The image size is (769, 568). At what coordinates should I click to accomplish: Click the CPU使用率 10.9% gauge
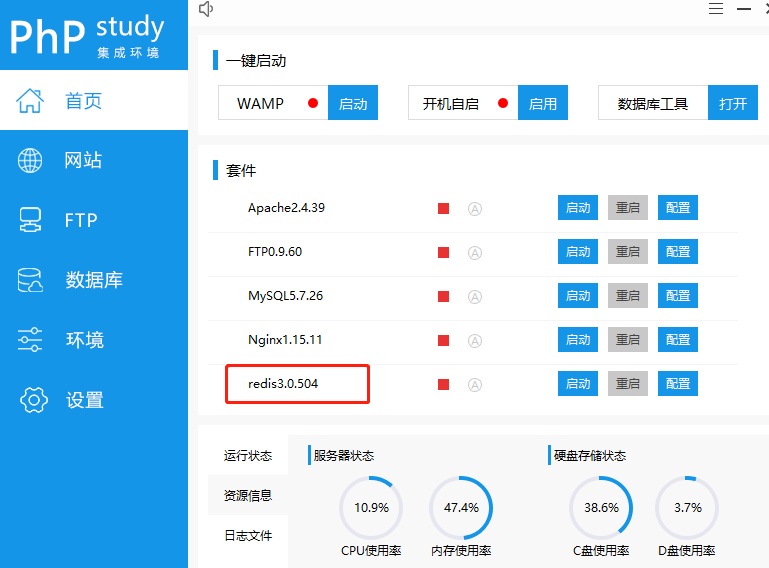click(x=371, y=508)
